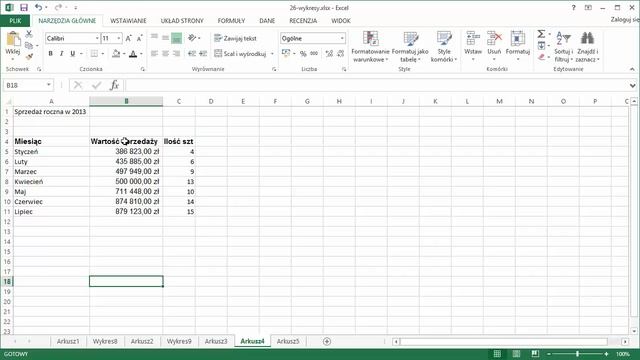This screenshot has width=640, height=360.
Task: Open the Ogólne number format dropdown
Action: pyautogui.click(x=342, y=38)
